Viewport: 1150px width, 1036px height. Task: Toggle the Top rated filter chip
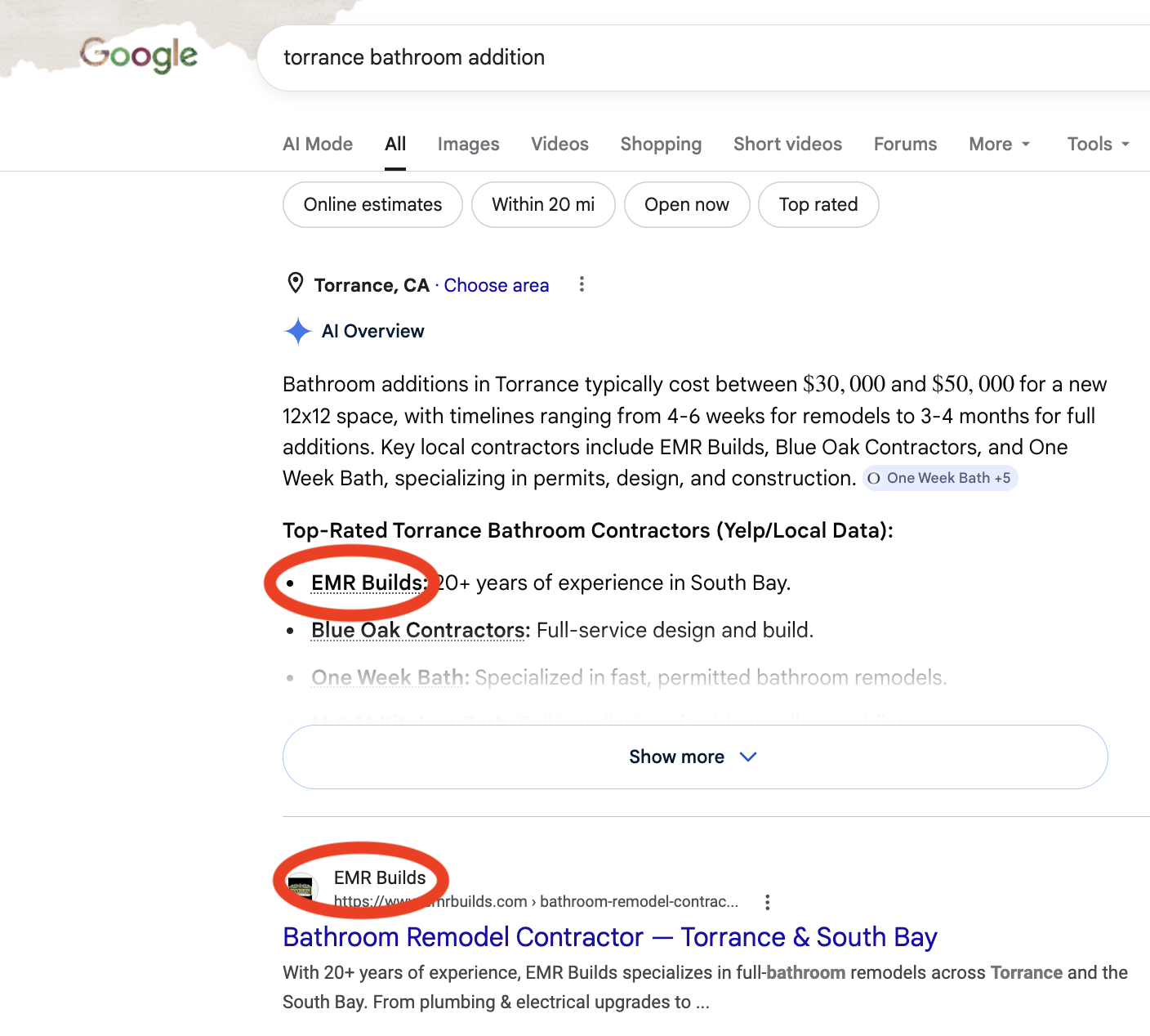(x=818, y=204)
